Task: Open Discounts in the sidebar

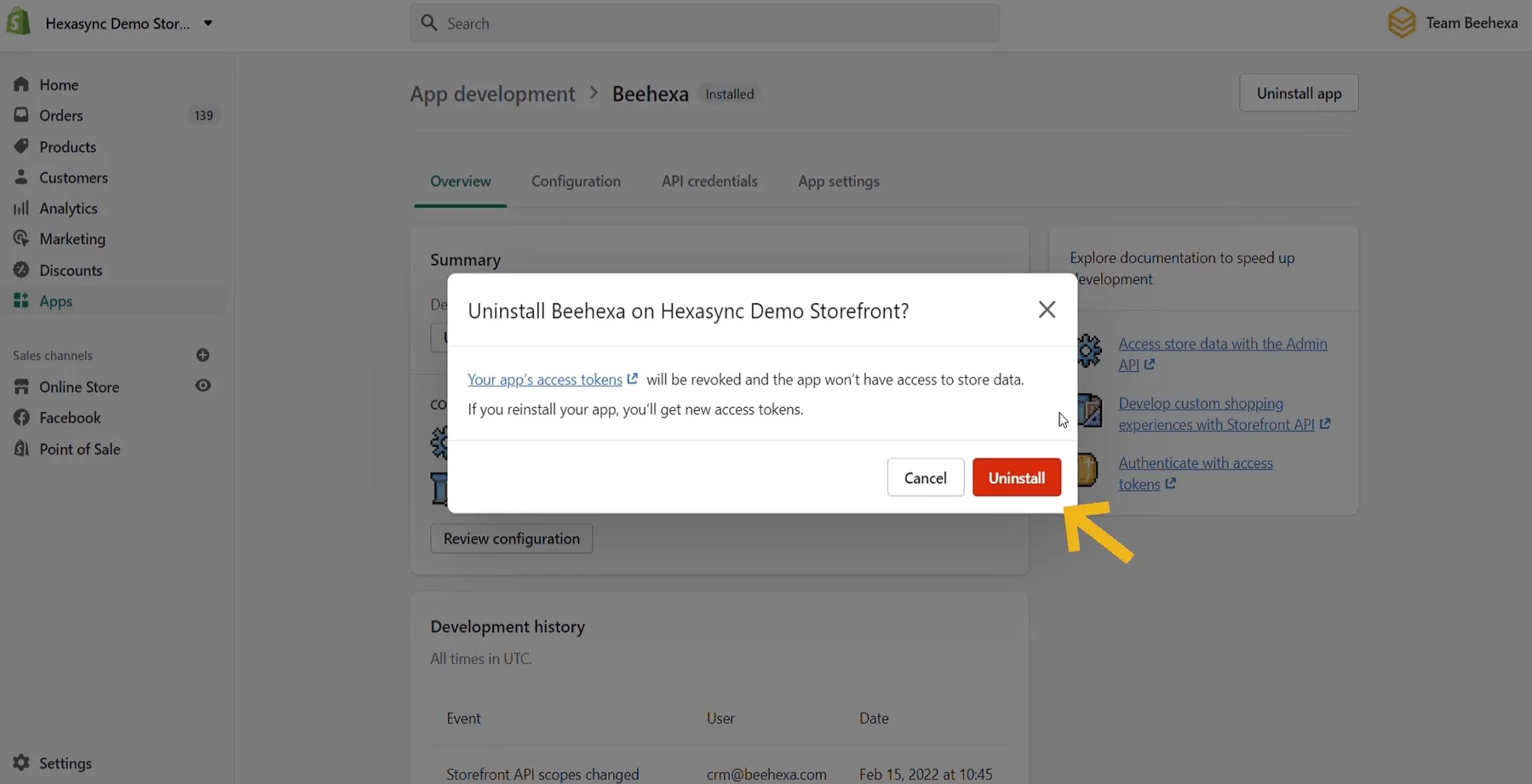Action: [71, 270]
